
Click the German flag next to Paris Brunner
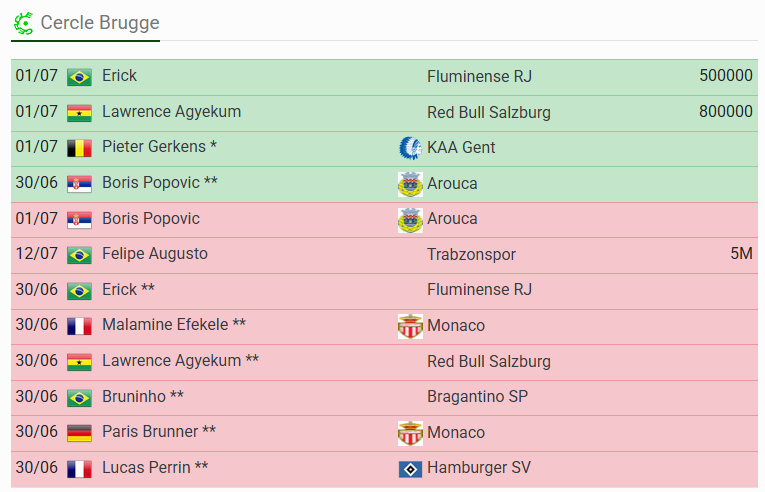tap(79, 433)
